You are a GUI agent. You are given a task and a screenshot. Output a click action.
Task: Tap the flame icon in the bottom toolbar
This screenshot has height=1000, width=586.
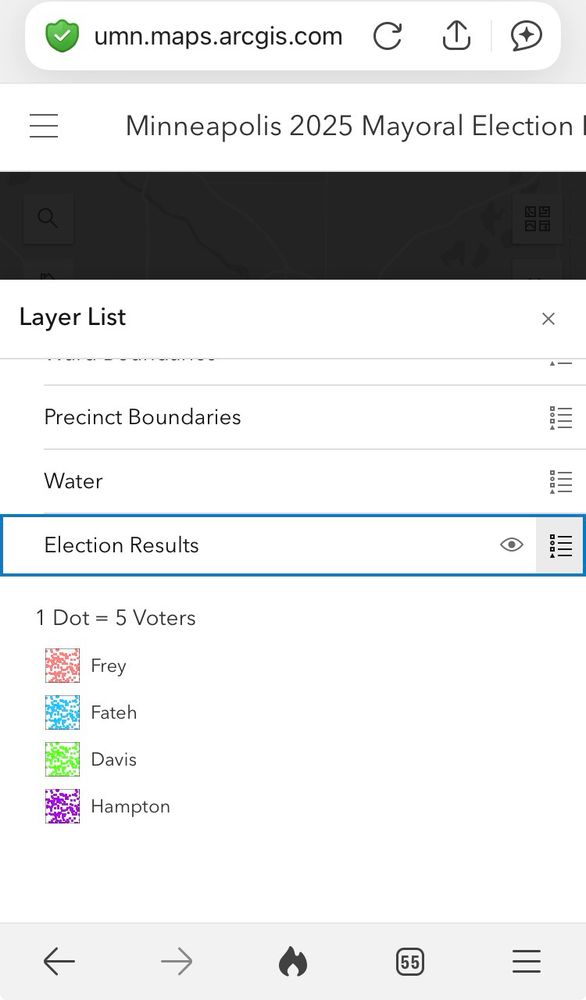292,961
